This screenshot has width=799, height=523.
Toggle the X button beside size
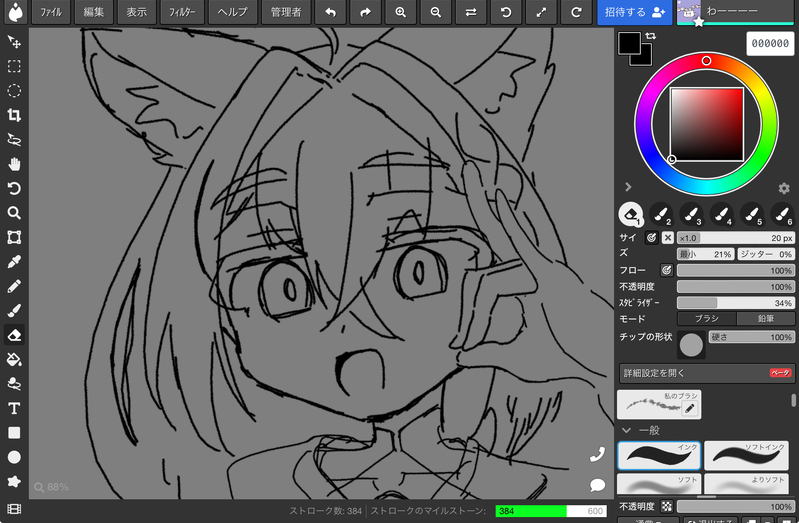668,238
